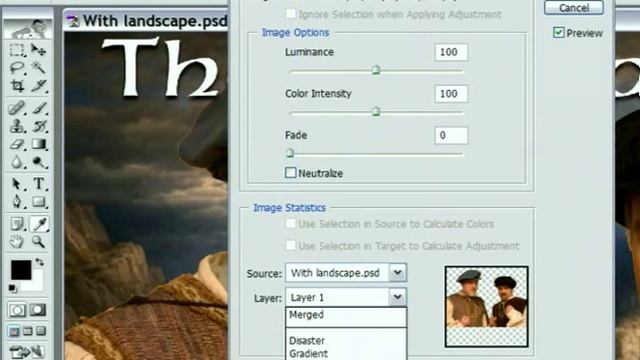Swap foreground and background colors

point(39,262)
